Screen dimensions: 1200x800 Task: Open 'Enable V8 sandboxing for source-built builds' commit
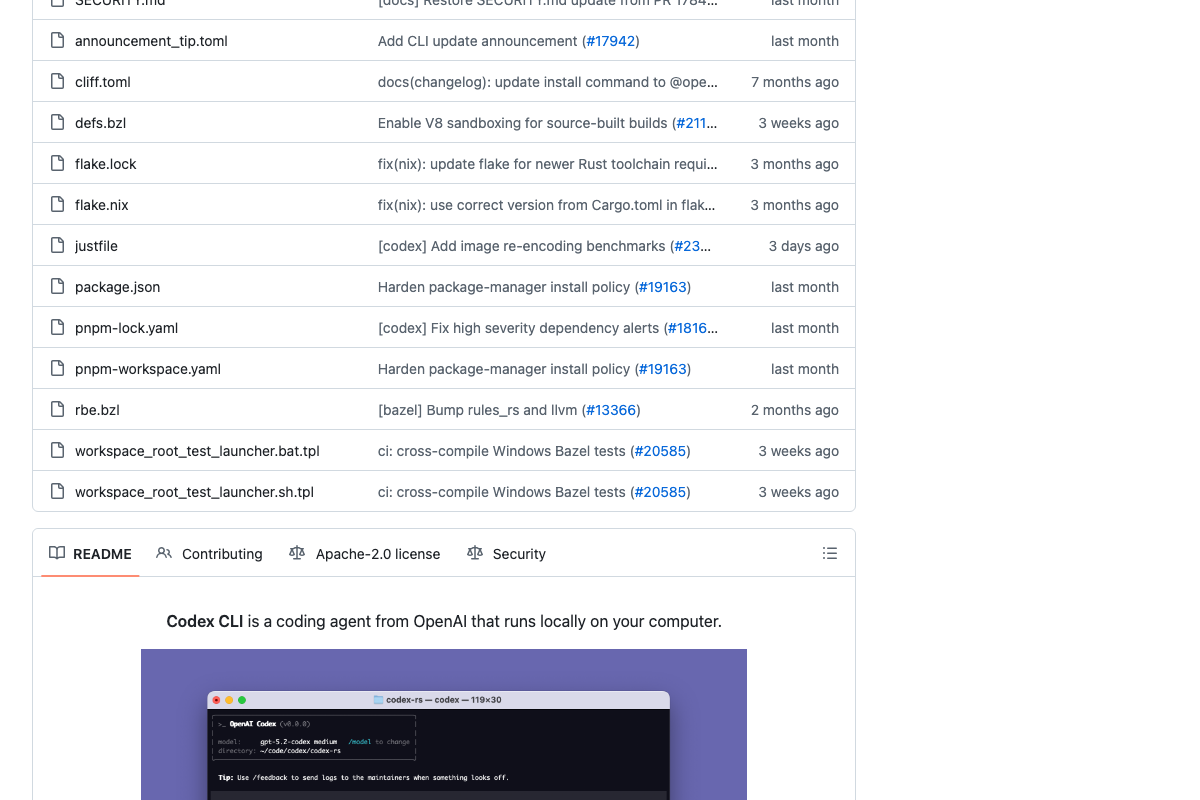pyautogui.click(x=522, y=123)
